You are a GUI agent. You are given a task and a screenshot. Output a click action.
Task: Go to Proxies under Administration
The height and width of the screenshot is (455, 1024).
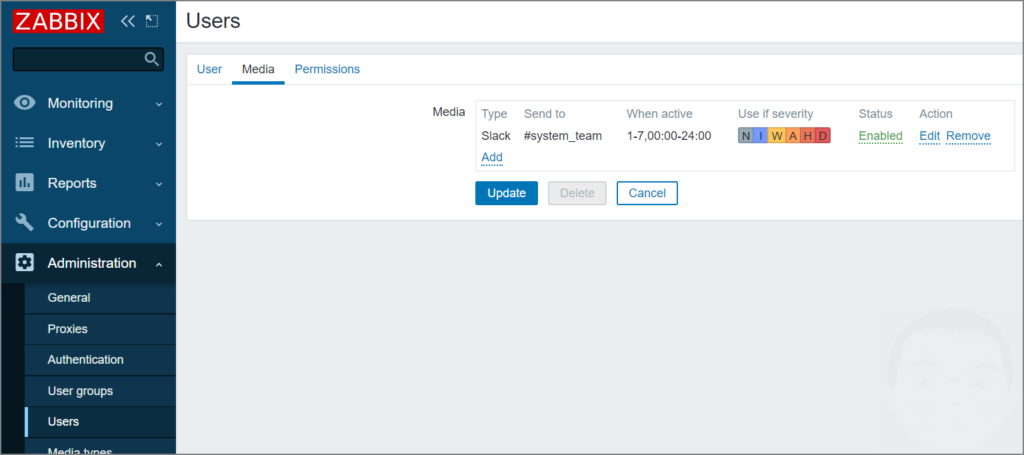coord(100,329)
